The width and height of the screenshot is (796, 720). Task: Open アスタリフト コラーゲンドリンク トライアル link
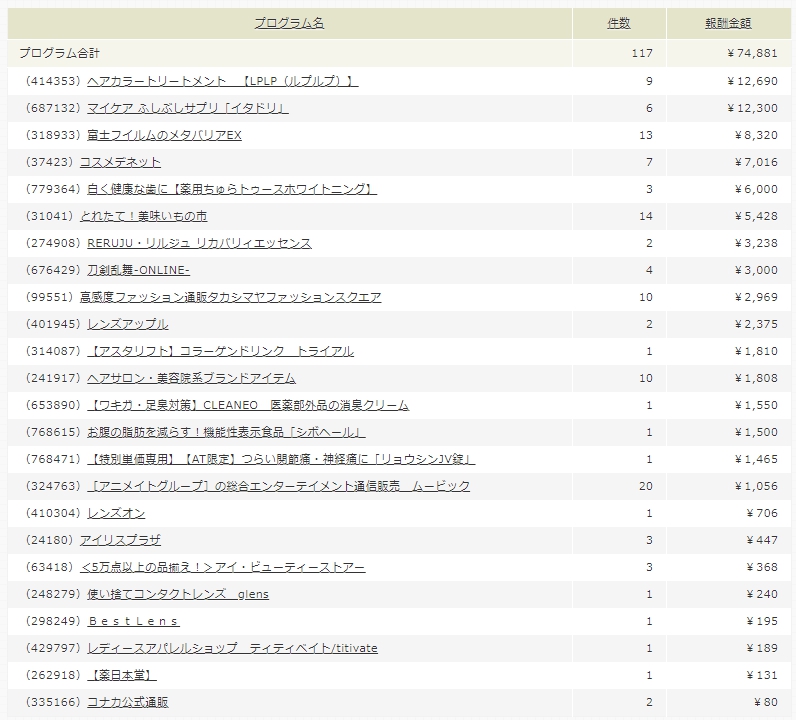(x=220, y=351)
